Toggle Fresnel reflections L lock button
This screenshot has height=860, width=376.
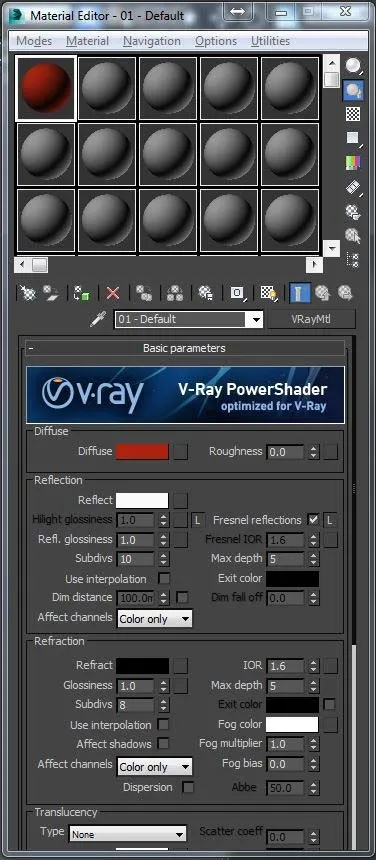(x=331, y=520)
